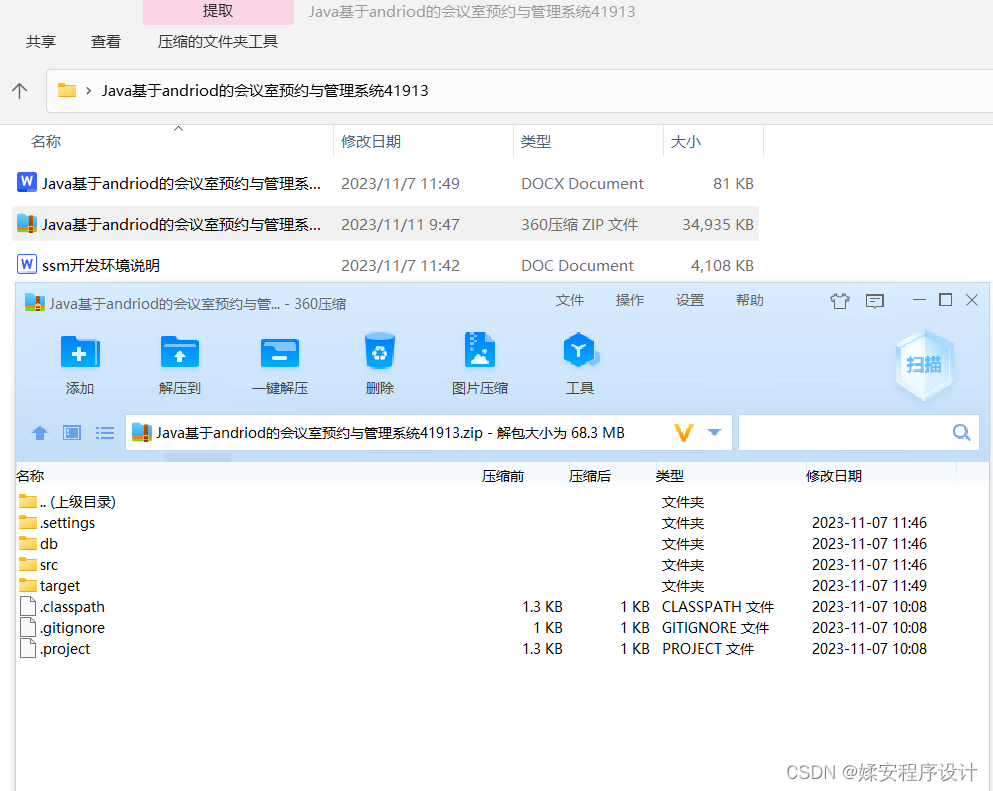Switch to list view in 360压缩

click(x=105, y=432)
